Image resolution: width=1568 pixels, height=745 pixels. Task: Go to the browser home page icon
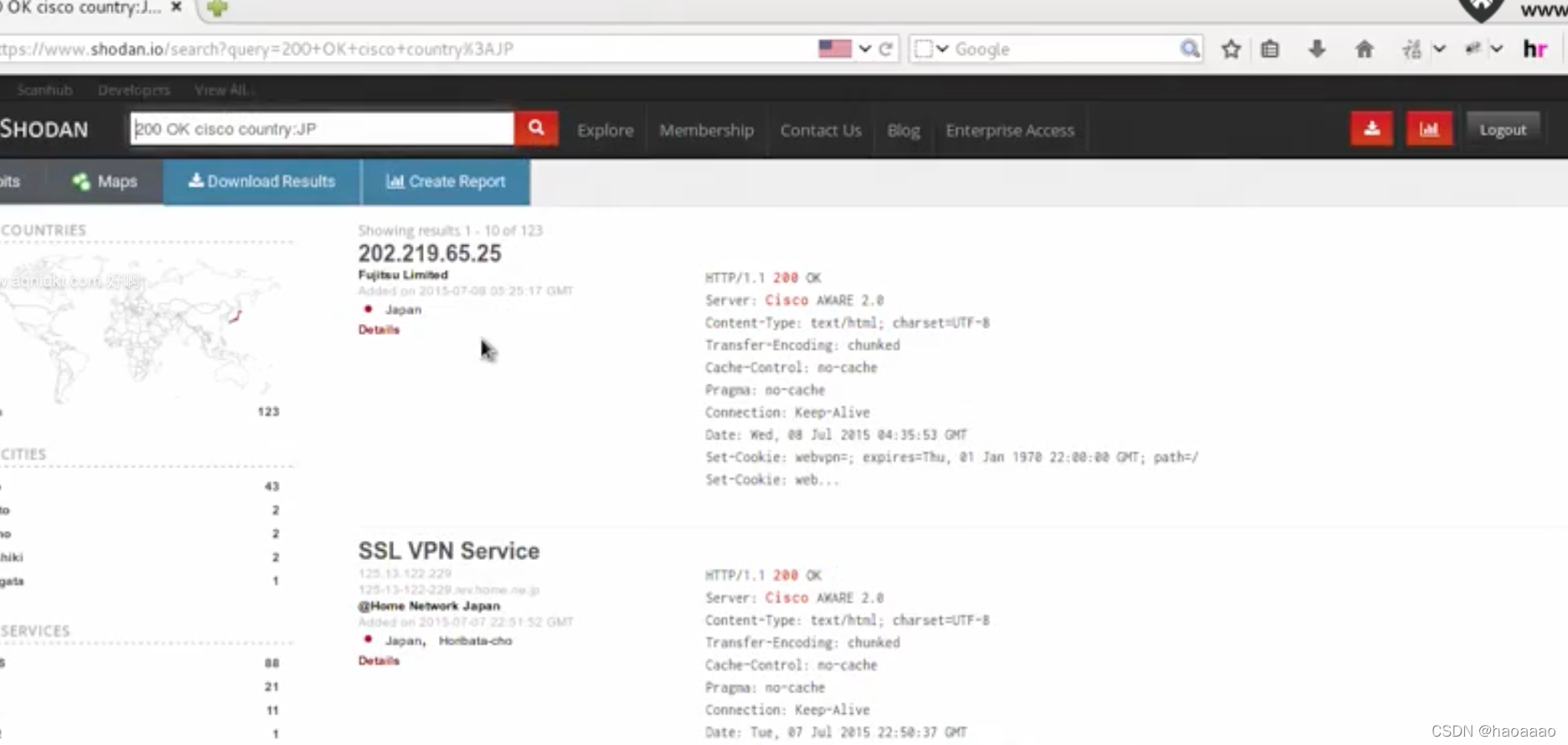[1364, 49]
